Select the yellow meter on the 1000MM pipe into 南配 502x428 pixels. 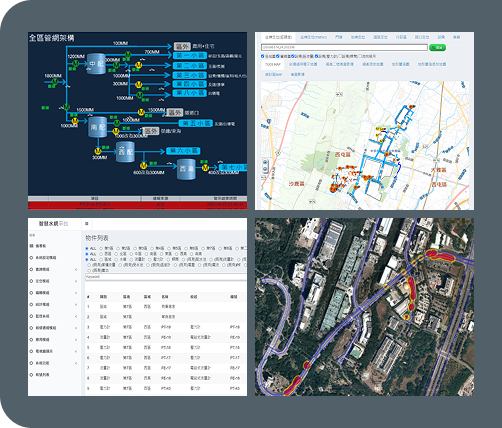click(x=75, y=121)
